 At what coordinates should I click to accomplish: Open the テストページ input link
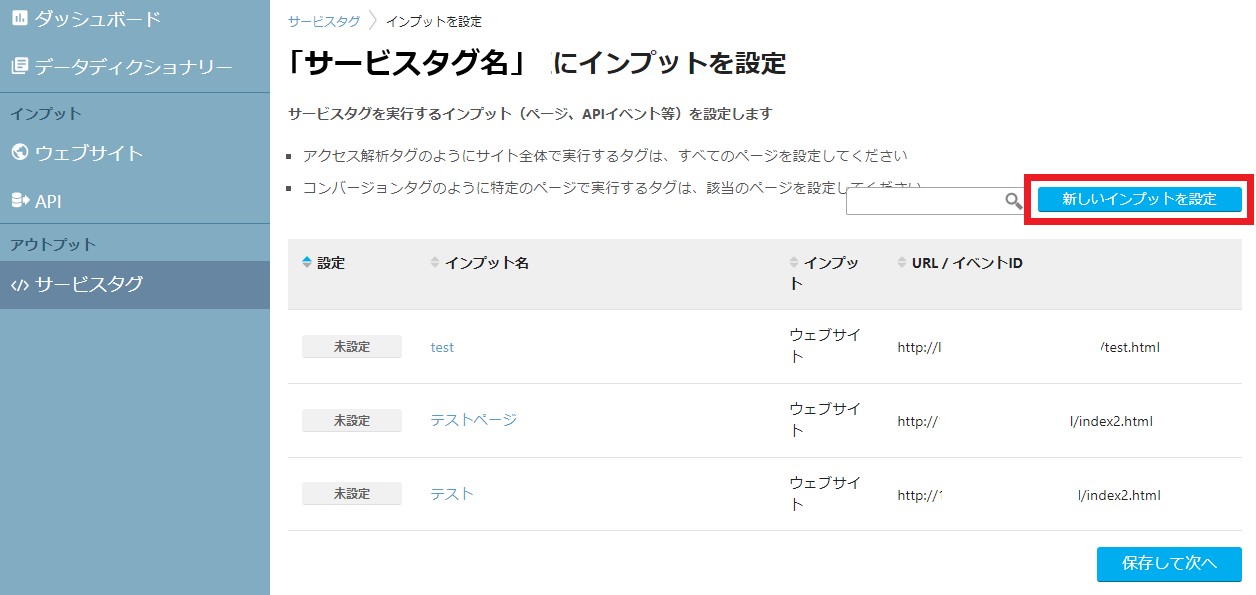pyautogui.click(x=474, y=420)
